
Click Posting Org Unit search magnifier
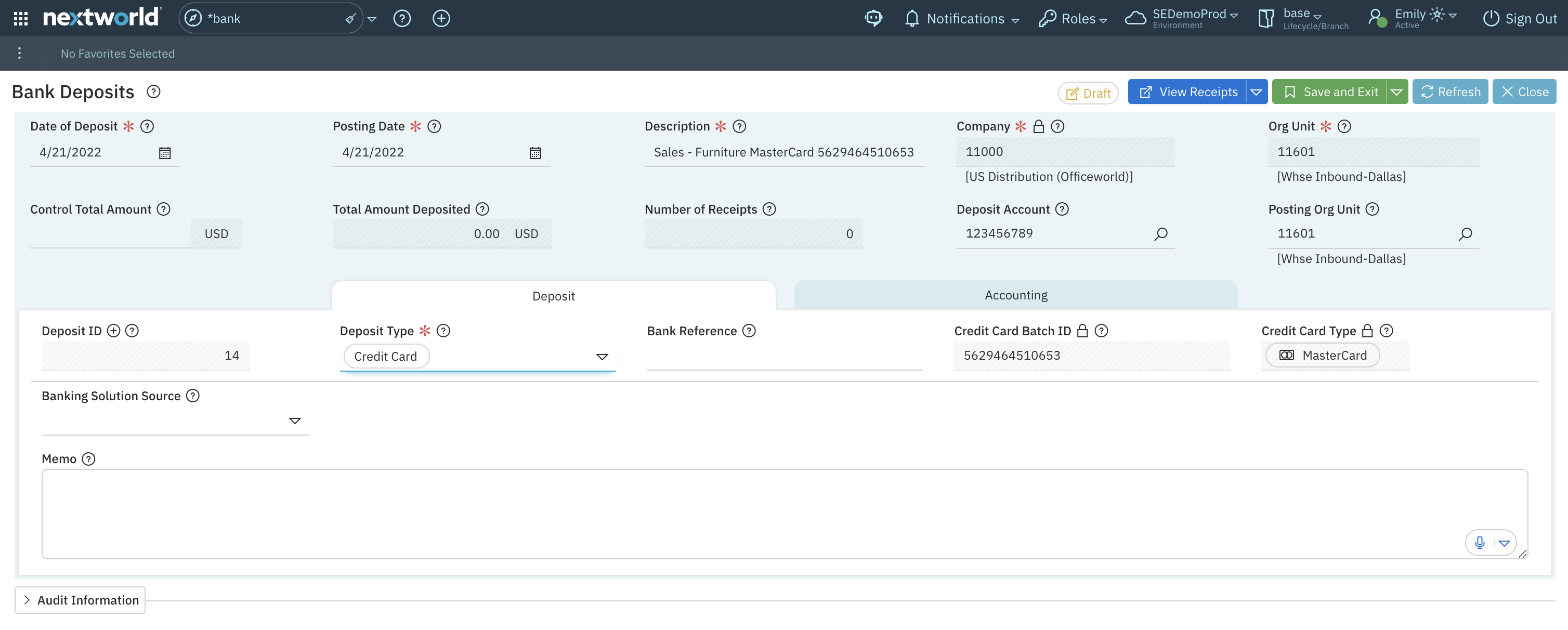tap(1465, 234)
